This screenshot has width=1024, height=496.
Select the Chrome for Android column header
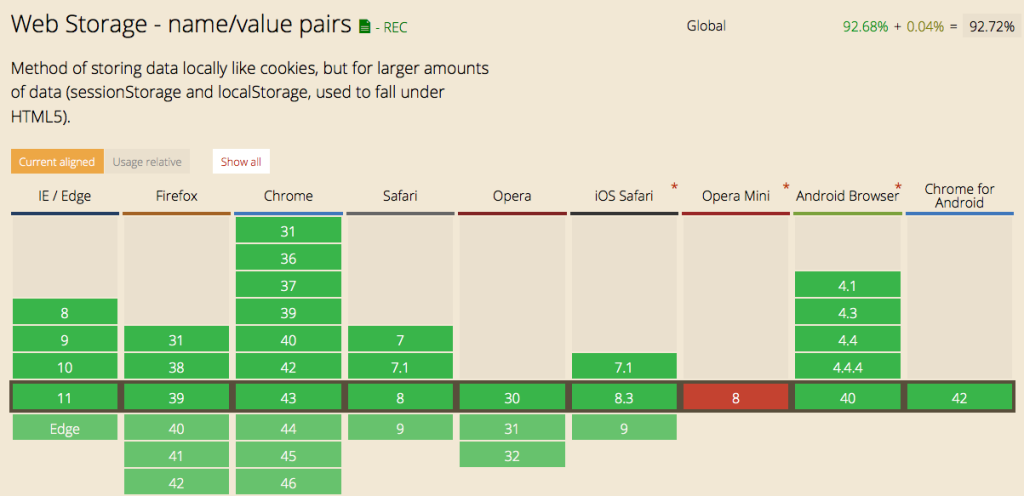coord(959,196)
